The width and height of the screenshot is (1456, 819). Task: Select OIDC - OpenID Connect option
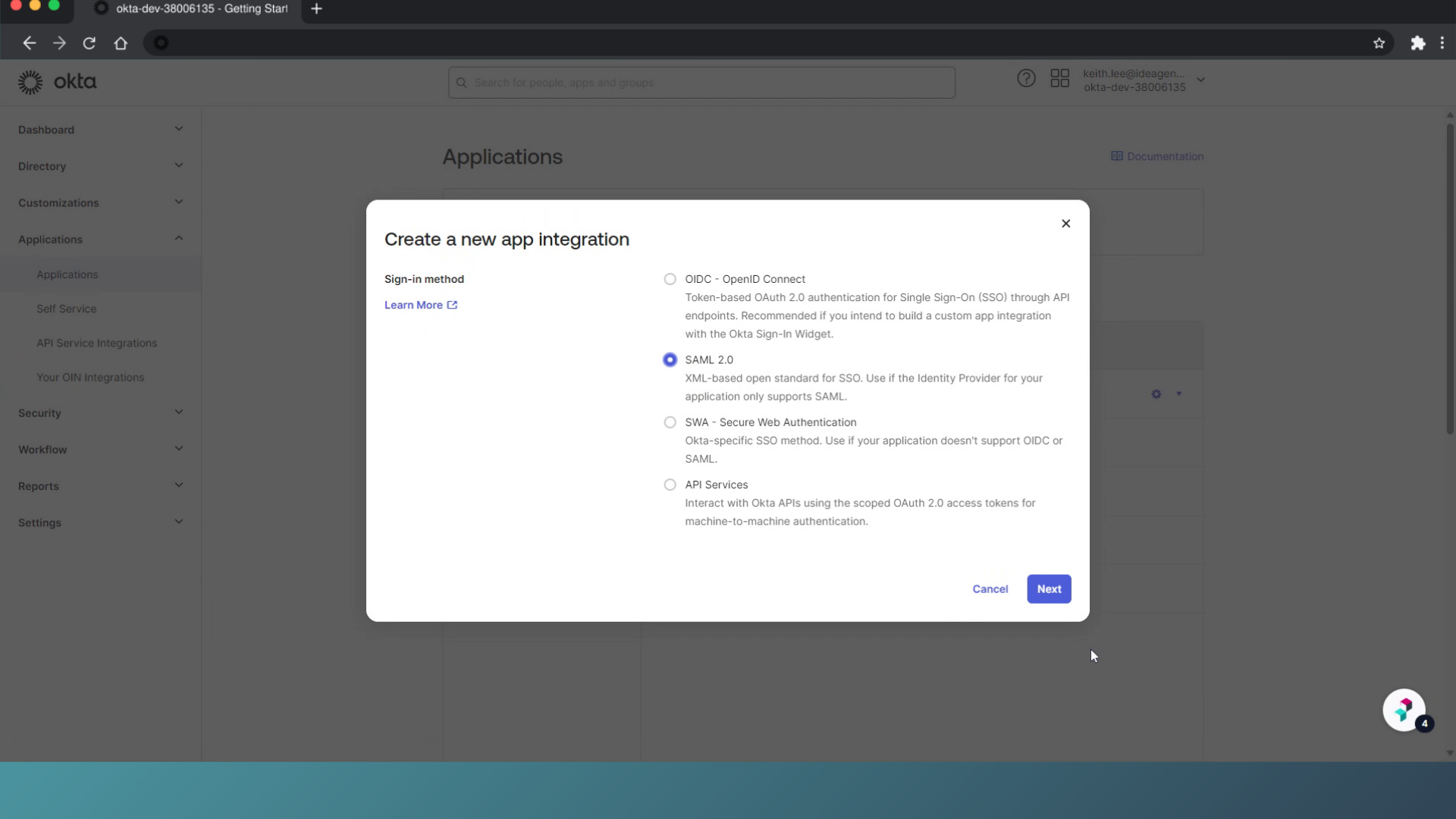[670, 279]
